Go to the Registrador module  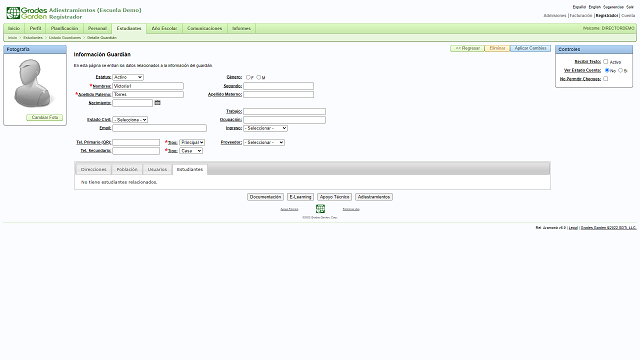point(607,16)
